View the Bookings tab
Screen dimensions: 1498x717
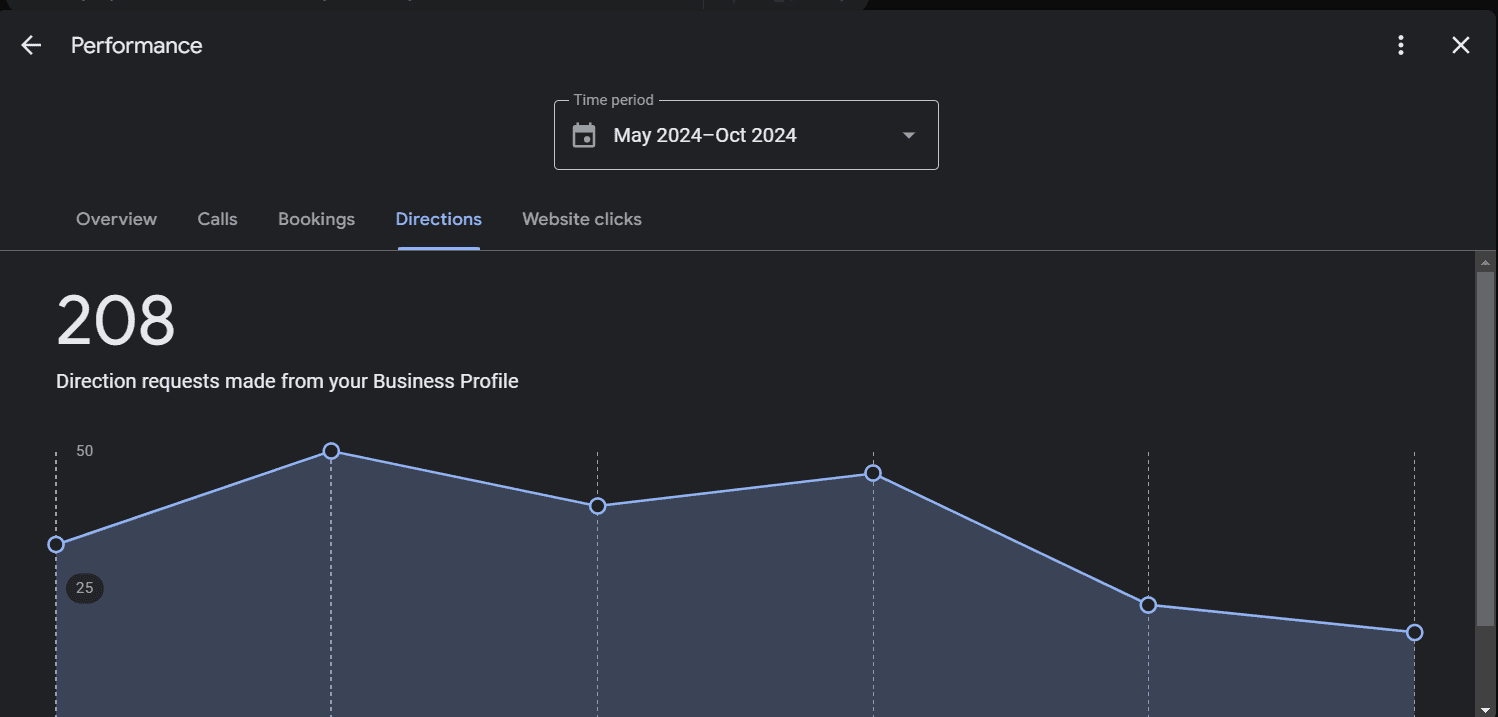[316, 219]
